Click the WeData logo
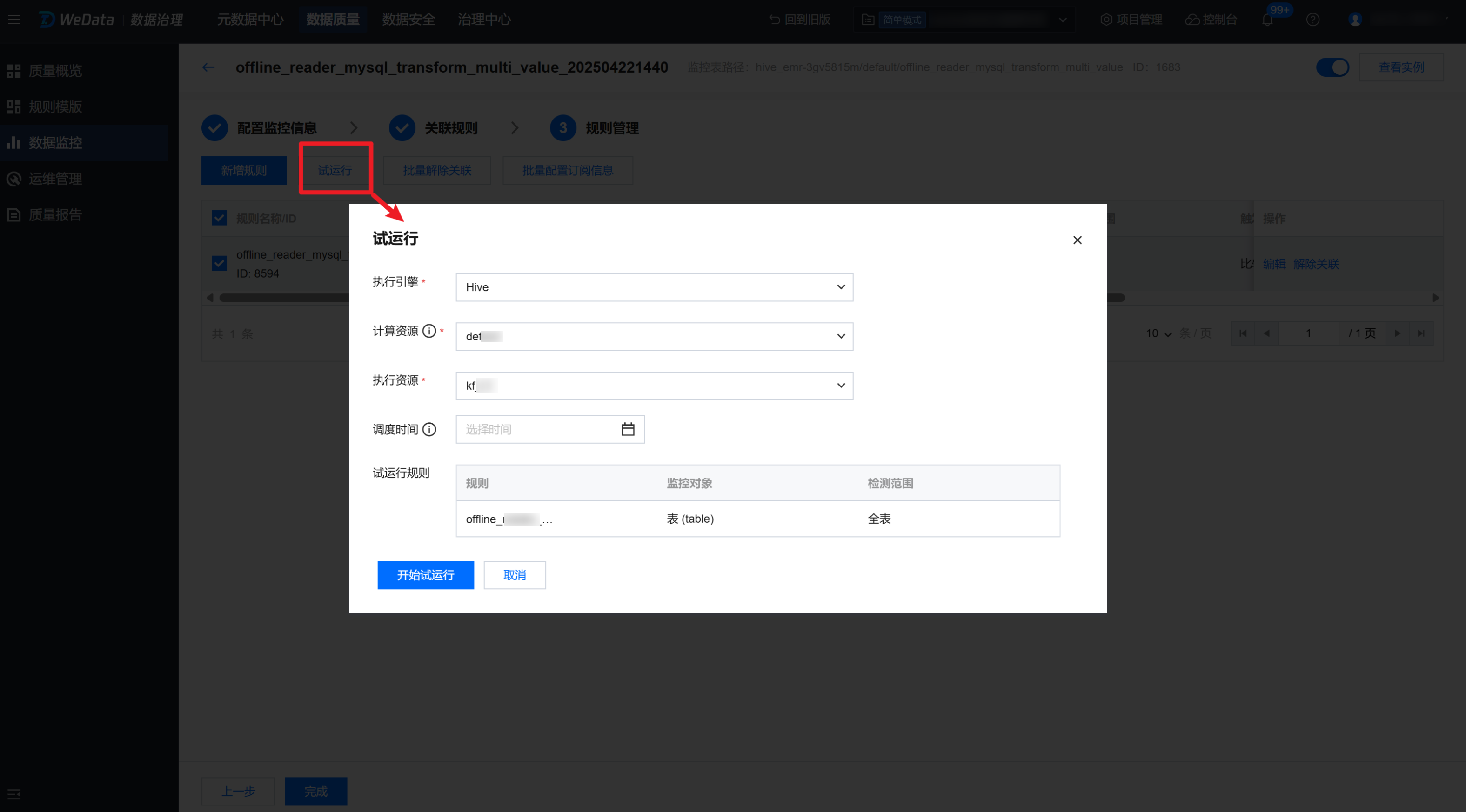The image size is (1466, 812). click(77, 20)
